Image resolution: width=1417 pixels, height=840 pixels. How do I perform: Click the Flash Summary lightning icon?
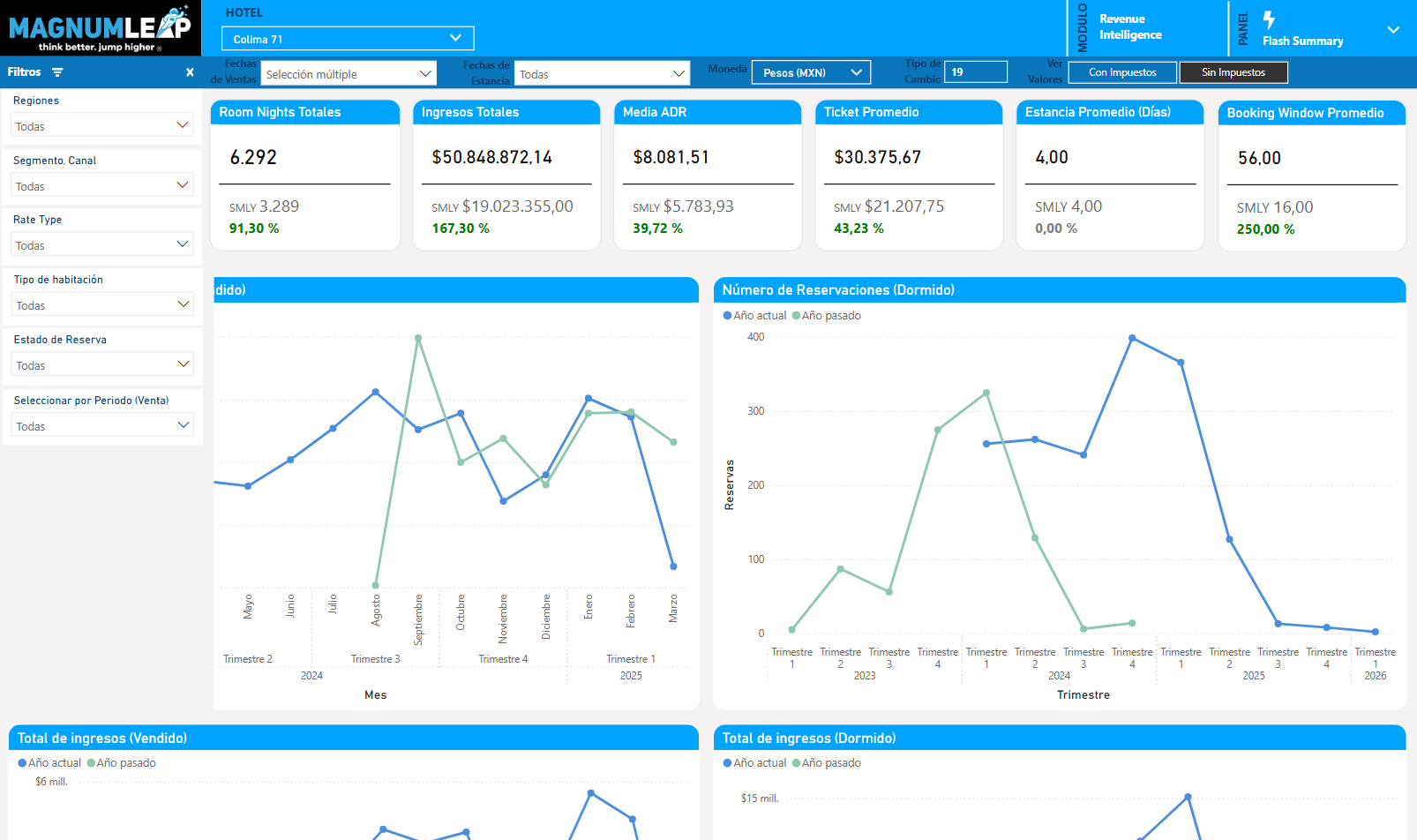tap(1269, 19)
